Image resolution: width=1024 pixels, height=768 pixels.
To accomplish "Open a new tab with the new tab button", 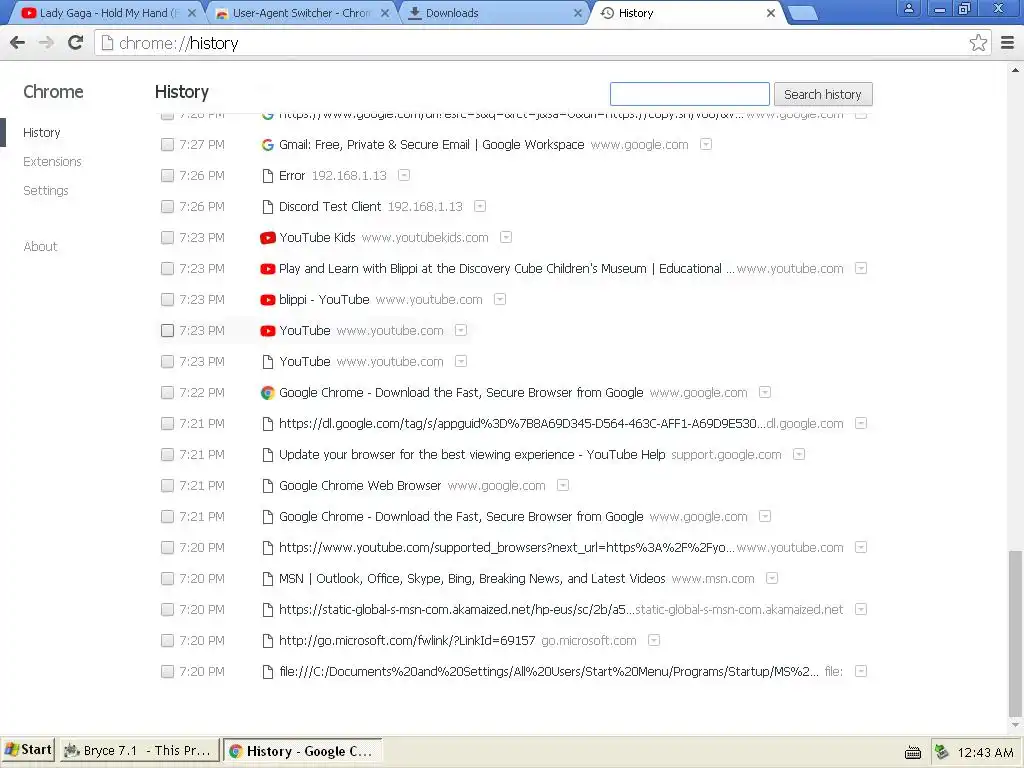I will click(x=803, y=13).
